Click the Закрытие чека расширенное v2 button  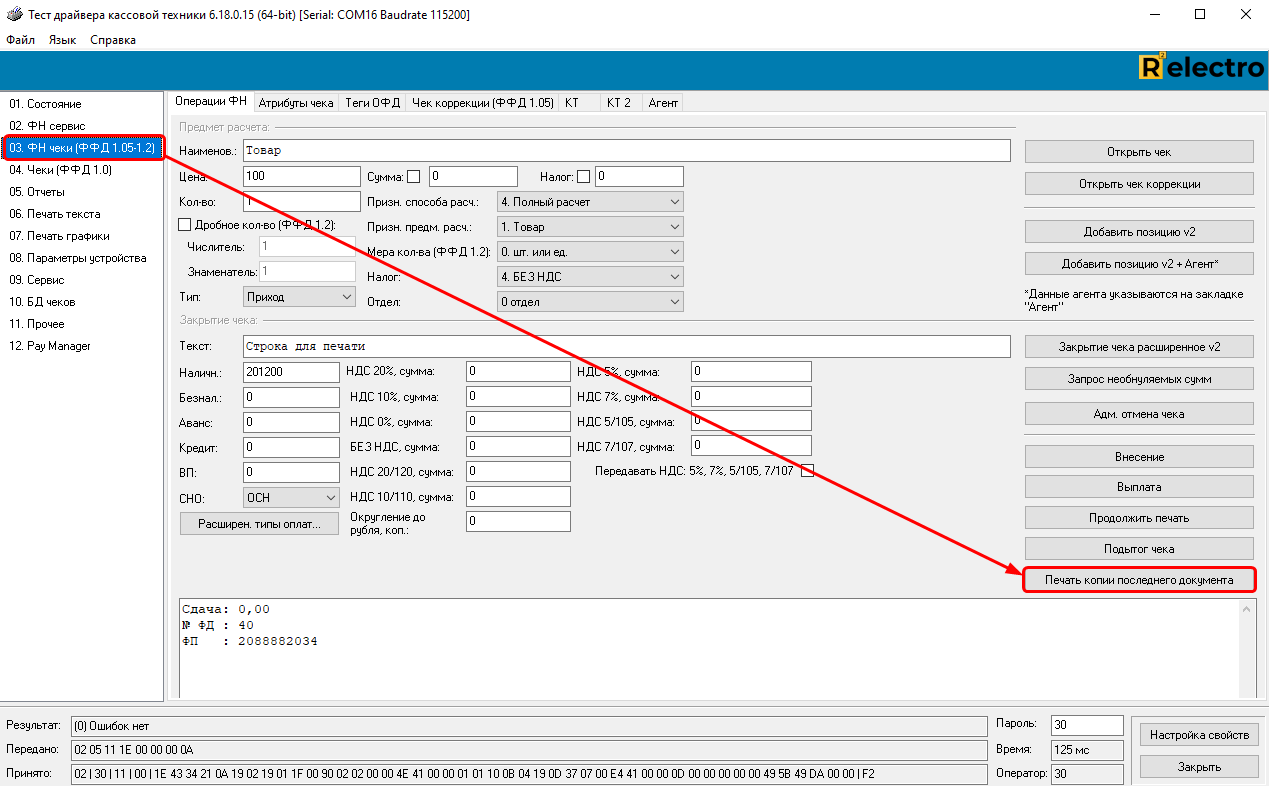coord(1139,347)
